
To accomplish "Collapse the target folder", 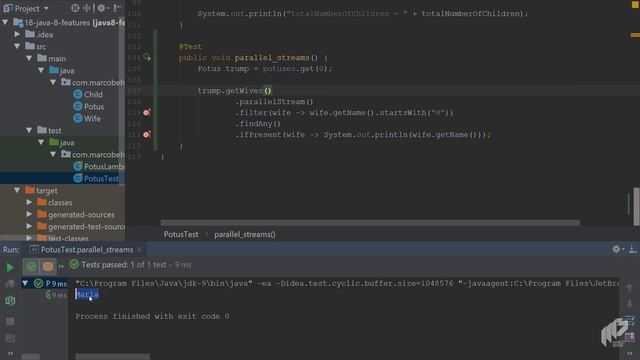I will point(17,190).
